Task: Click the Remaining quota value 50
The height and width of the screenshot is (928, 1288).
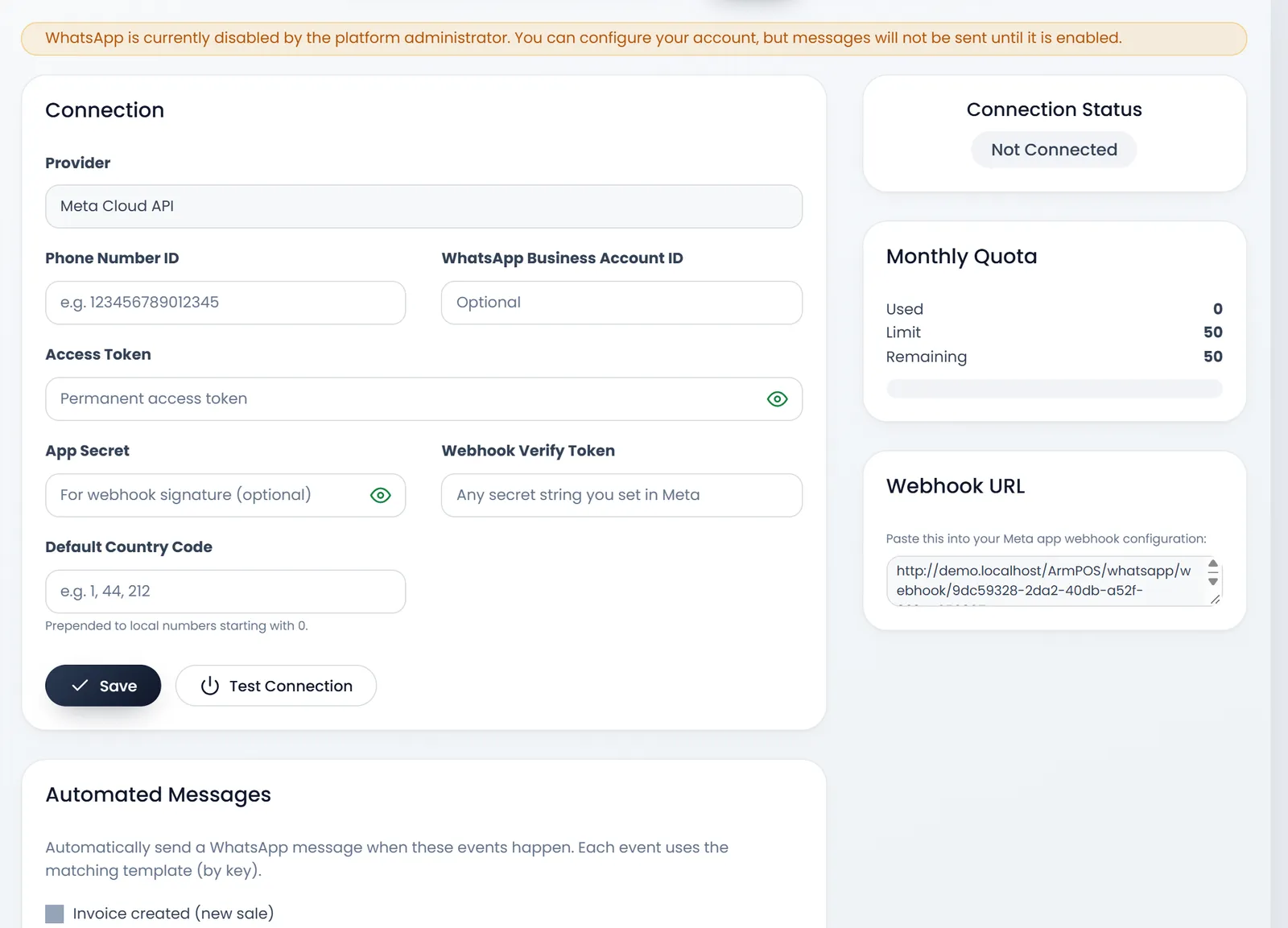Action: 1213,357
